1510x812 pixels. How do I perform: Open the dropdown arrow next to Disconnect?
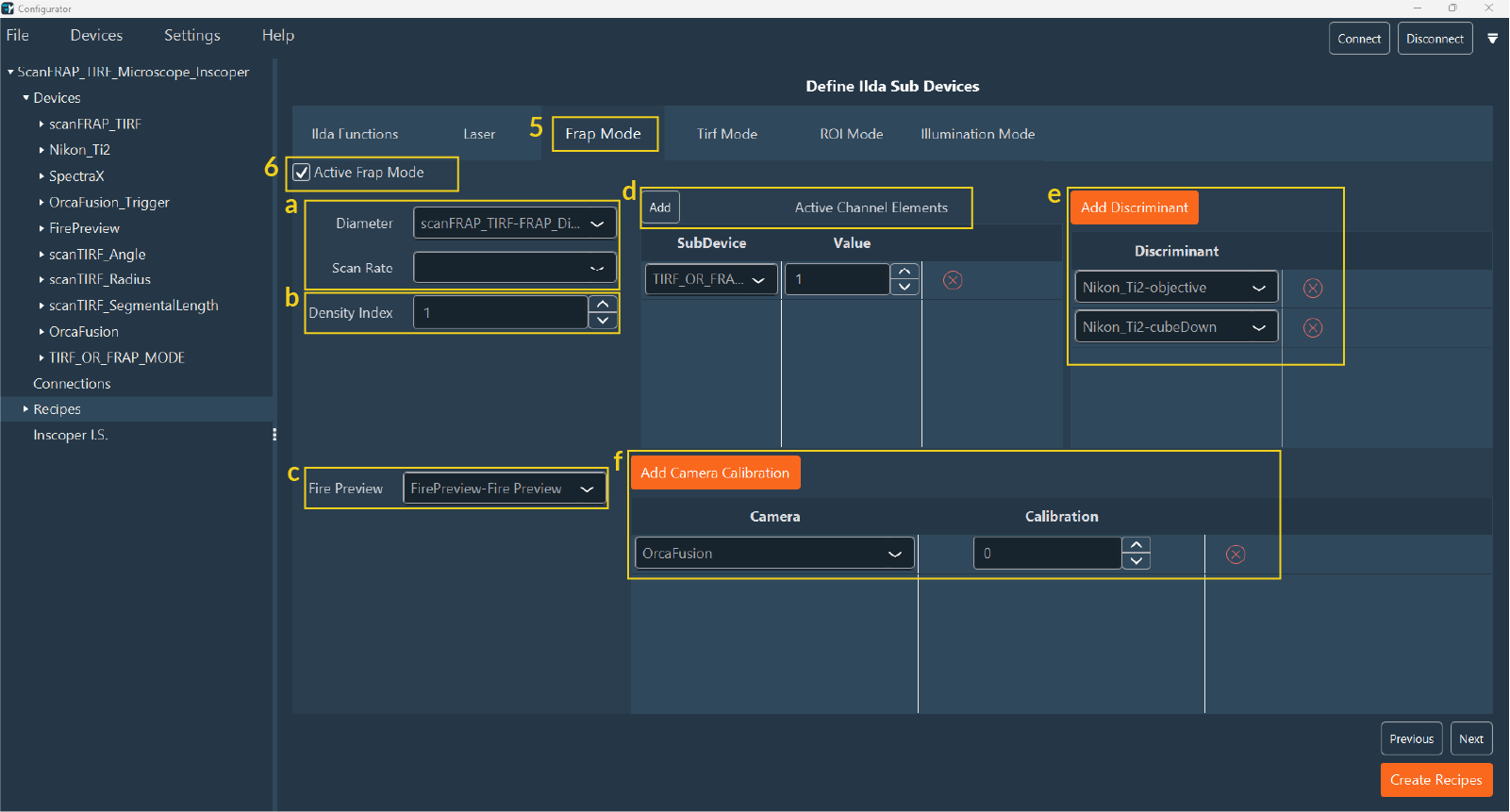1492,39
